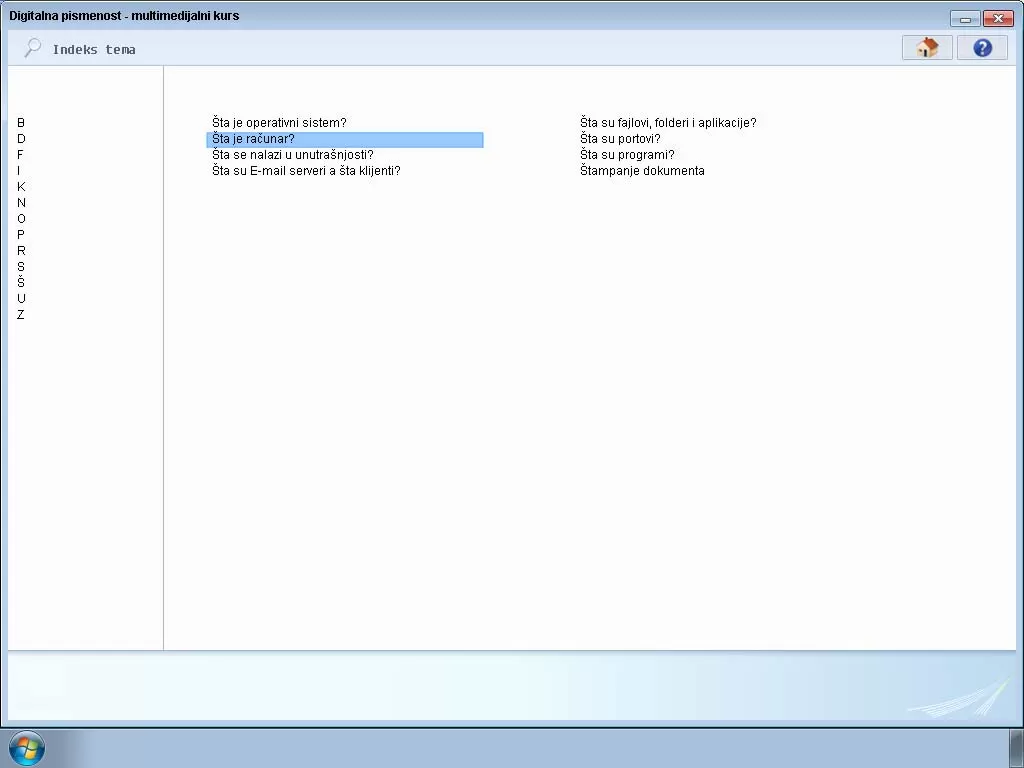Open highlighted topic 'Šta je računar?'
The image size is (1024, 768).
click(x=345, y=139)
